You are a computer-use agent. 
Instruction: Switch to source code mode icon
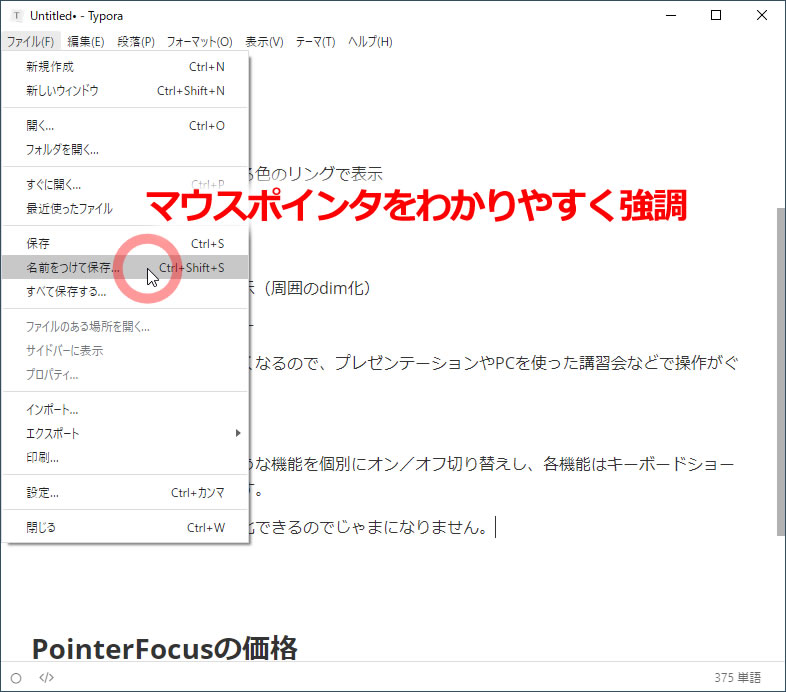point(46,678)
